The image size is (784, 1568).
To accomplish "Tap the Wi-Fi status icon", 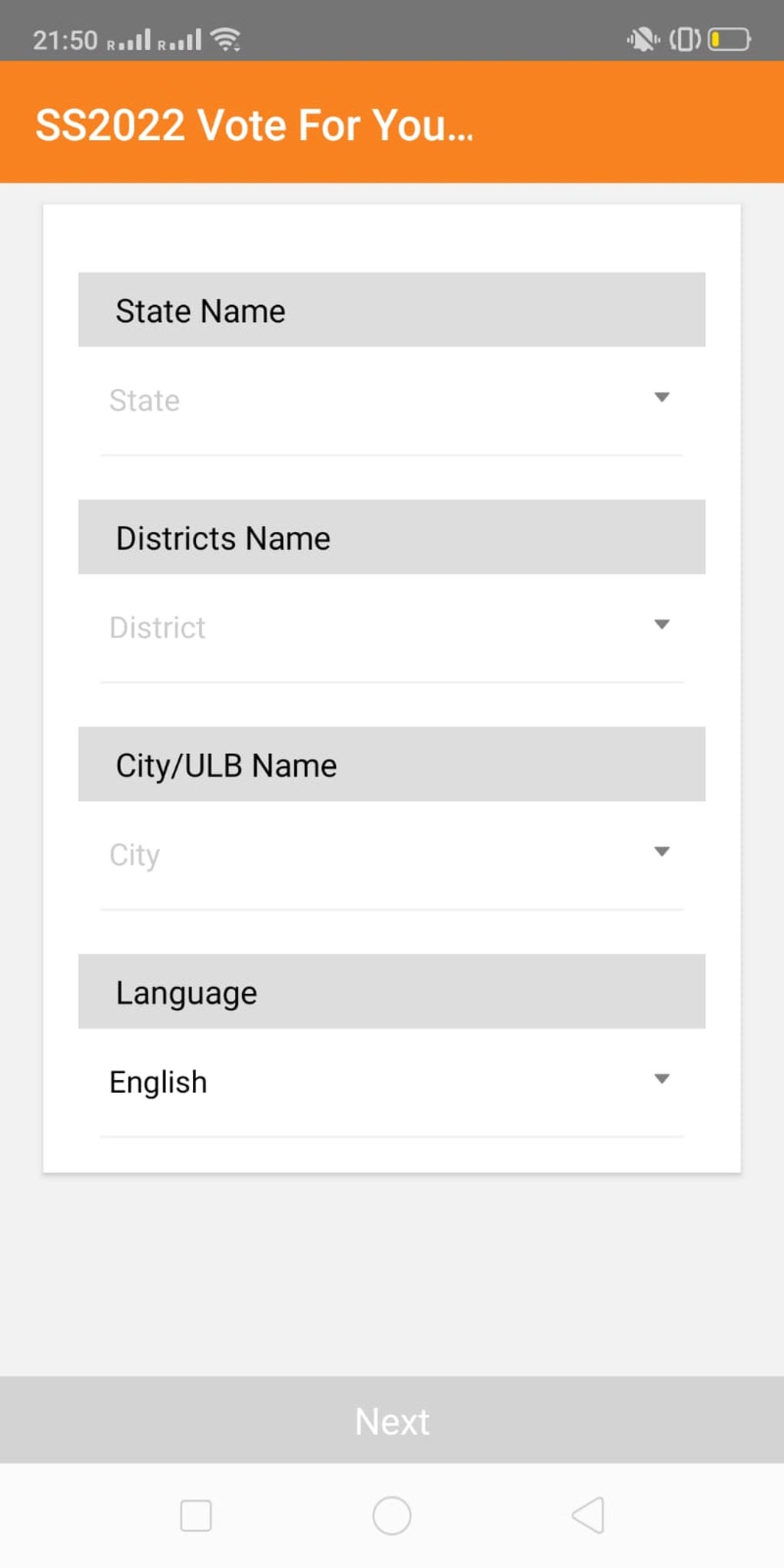I will (x=226, y=39).
